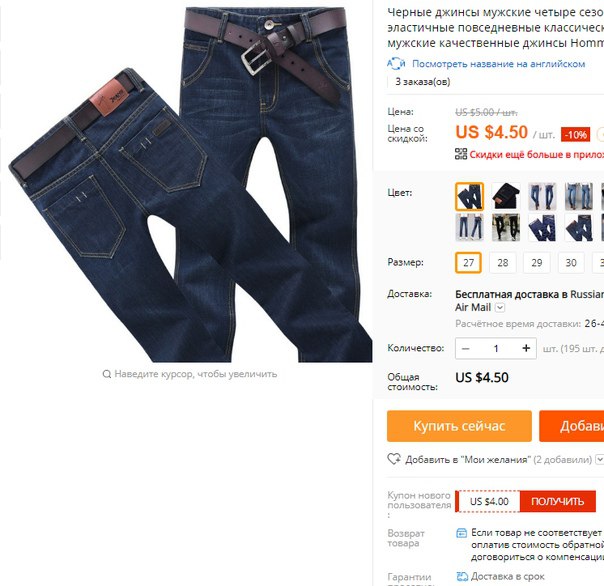Image resolution: width=604 pixels, height=586 pixels.
Task: Click the on-time delivery guarantee icon
Action: [x=461, y=576]
